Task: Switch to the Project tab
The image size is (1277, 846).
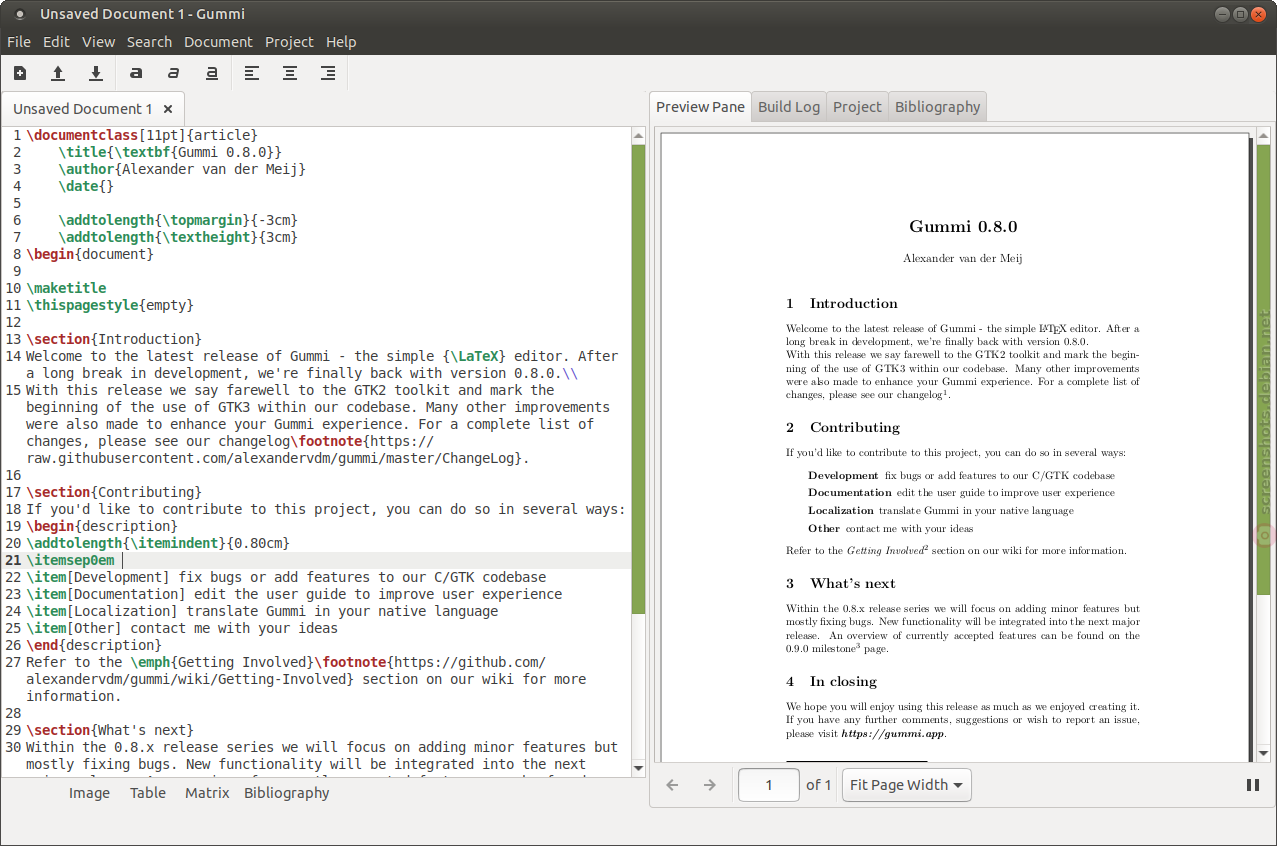Action: coord(857,107)
